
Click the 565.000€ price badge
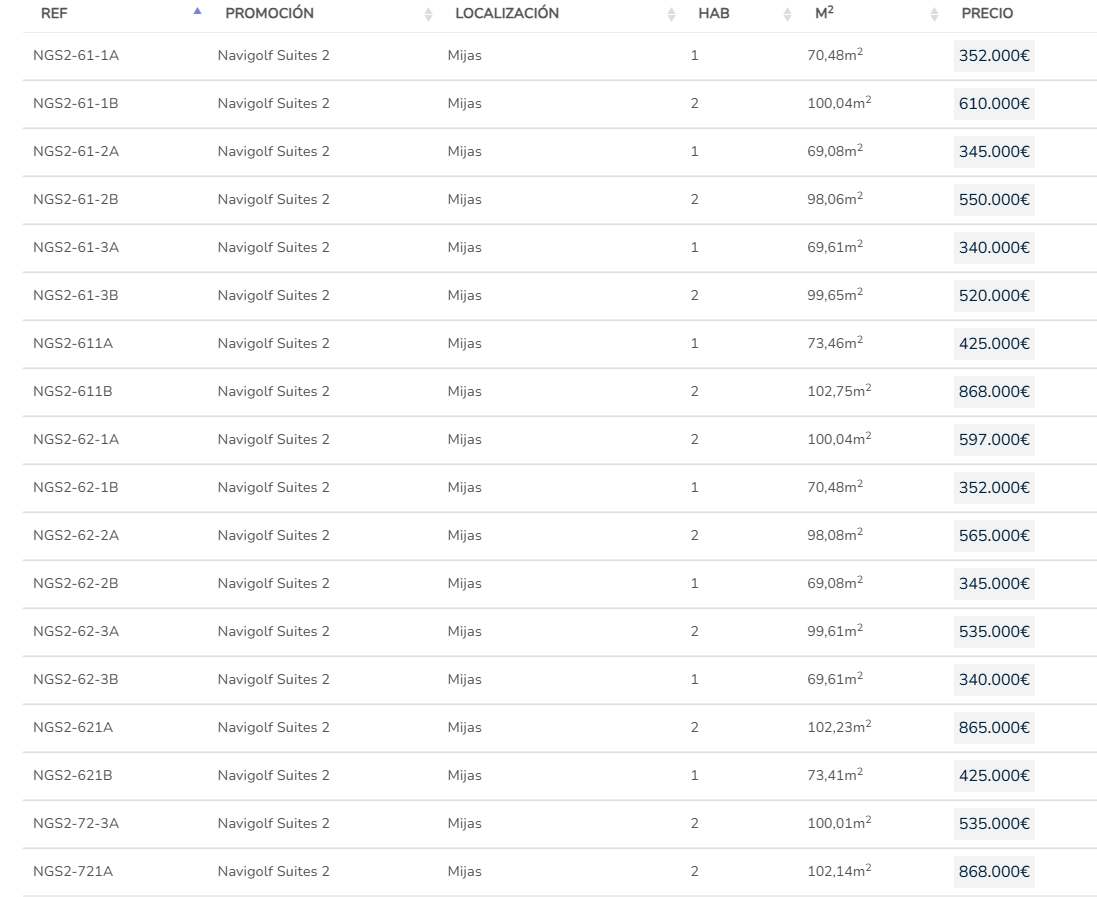[x=993, y=536]
